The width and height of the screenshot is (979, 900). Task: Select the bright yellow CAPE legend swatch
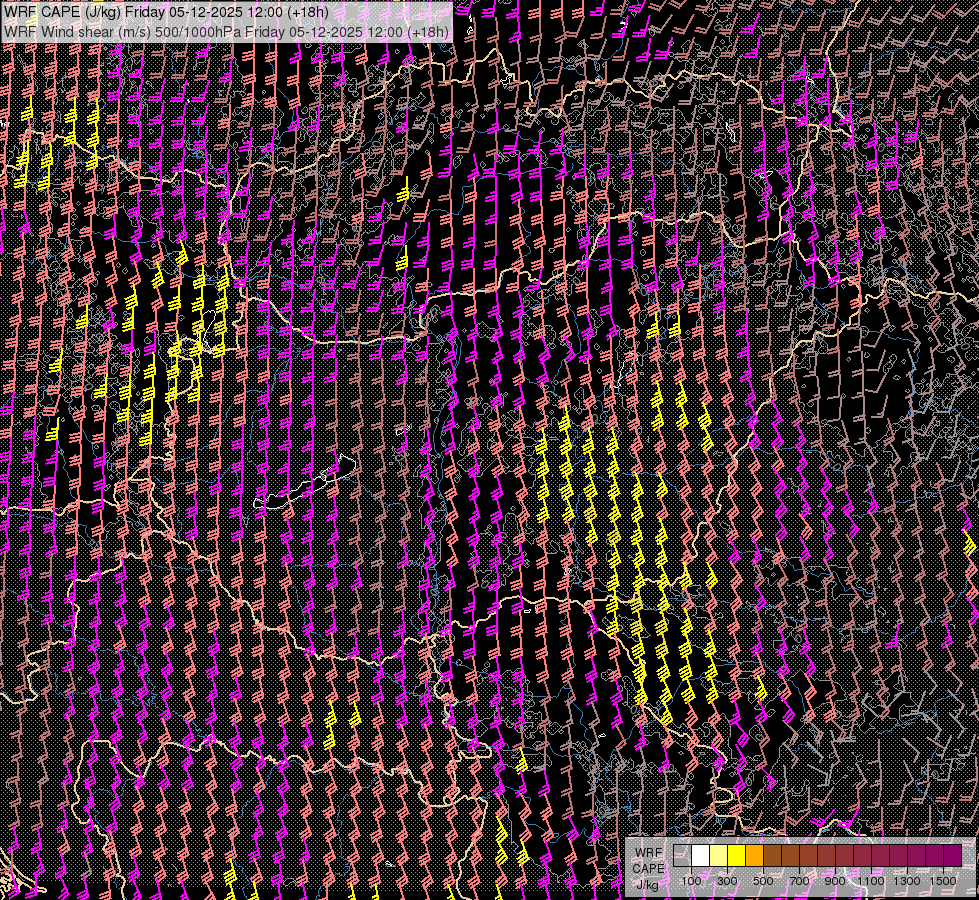point(736,855)
